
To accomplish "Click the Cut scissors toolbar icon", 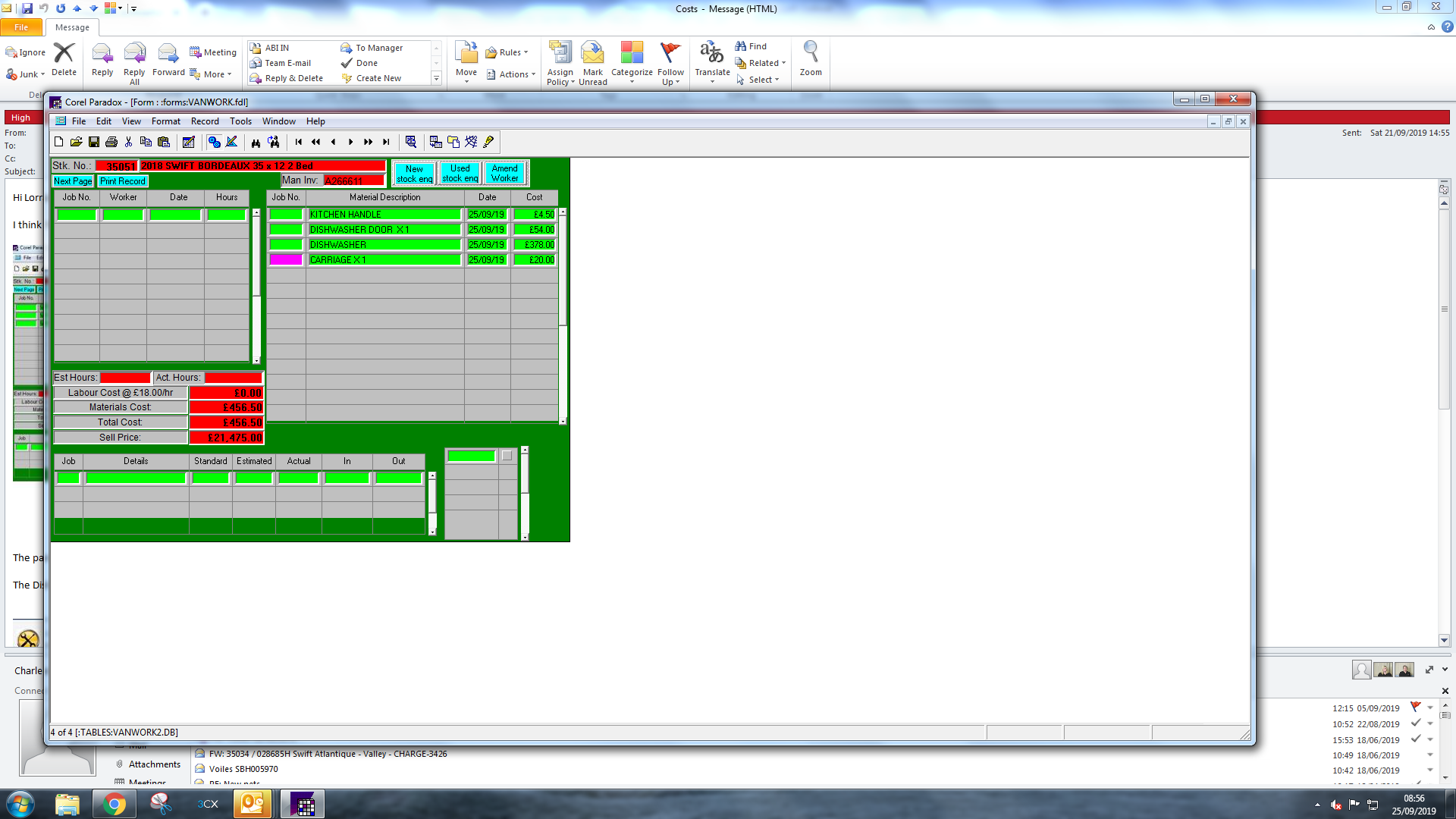I will pyautogui.click(x=129, y=142).
